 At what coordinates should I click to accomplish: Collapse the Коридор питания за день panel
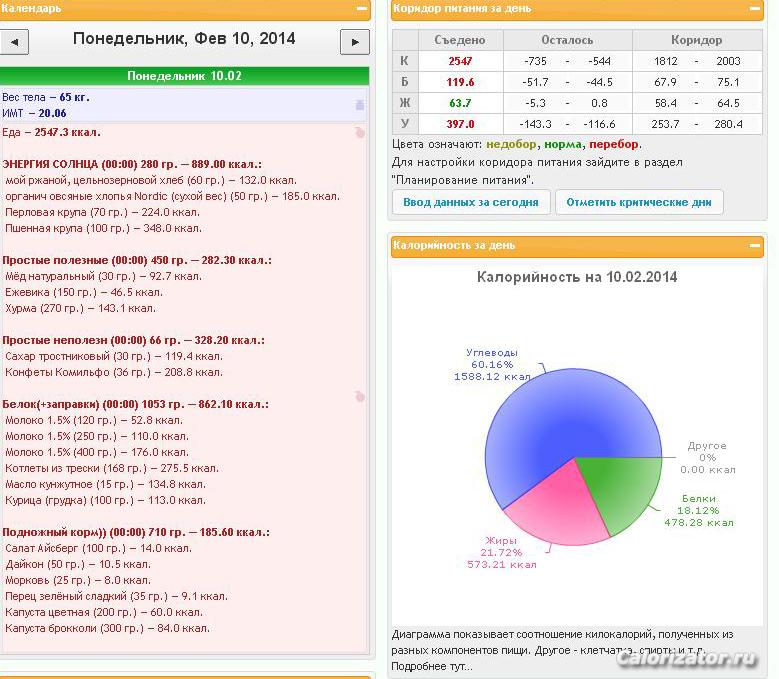pos(755,8)
